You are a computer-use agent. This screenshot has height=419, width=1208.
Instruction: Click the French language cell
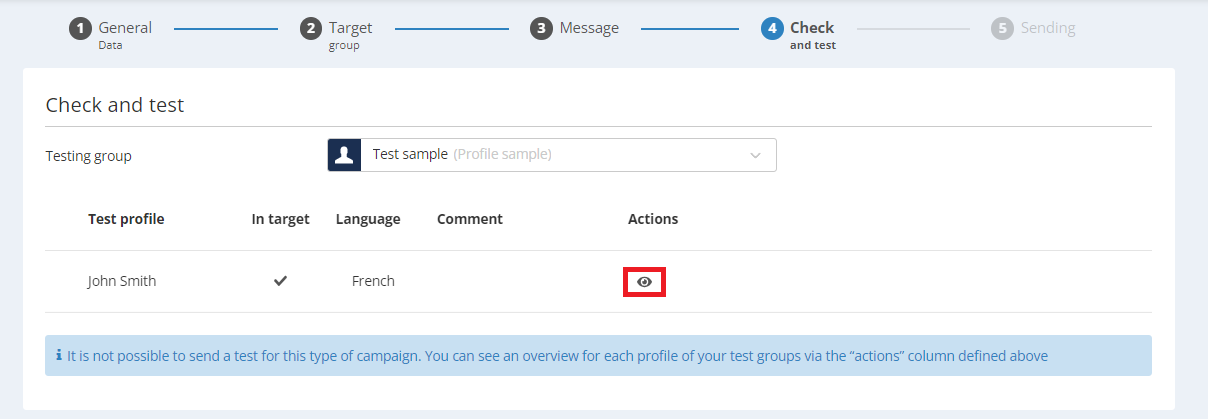[x=373, y=281]
